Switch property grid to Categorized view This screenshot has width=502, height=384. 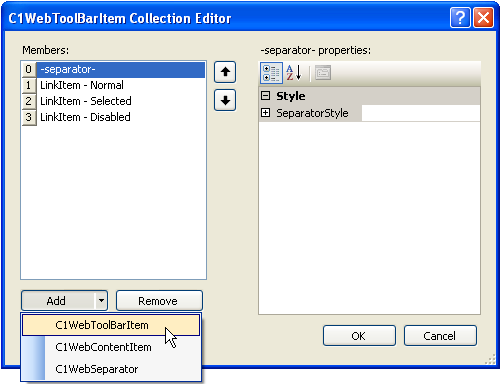click(x=271, y=73)
